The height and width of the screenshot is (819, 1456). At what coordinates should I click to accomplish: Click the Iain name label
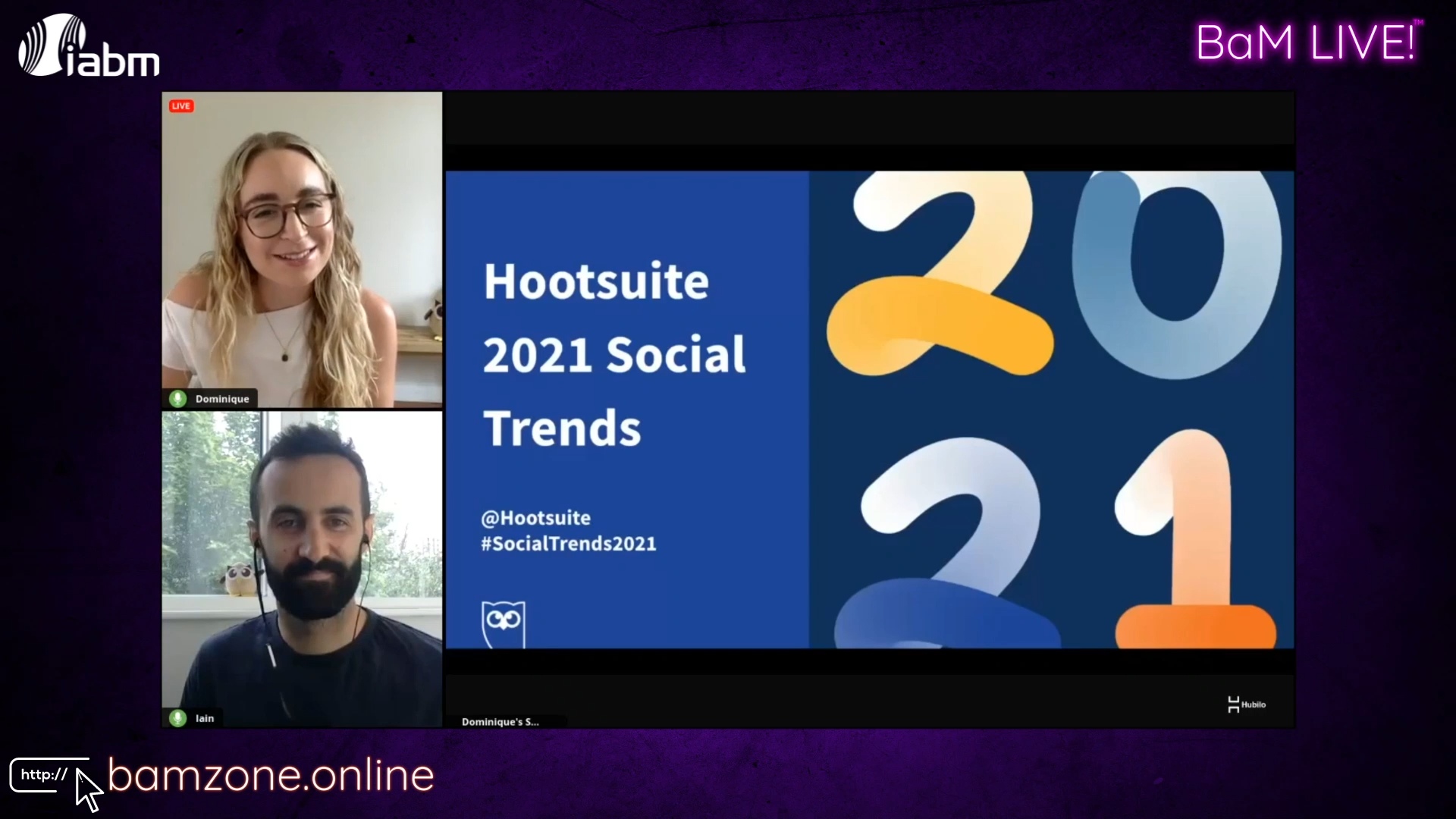[205, 718]
